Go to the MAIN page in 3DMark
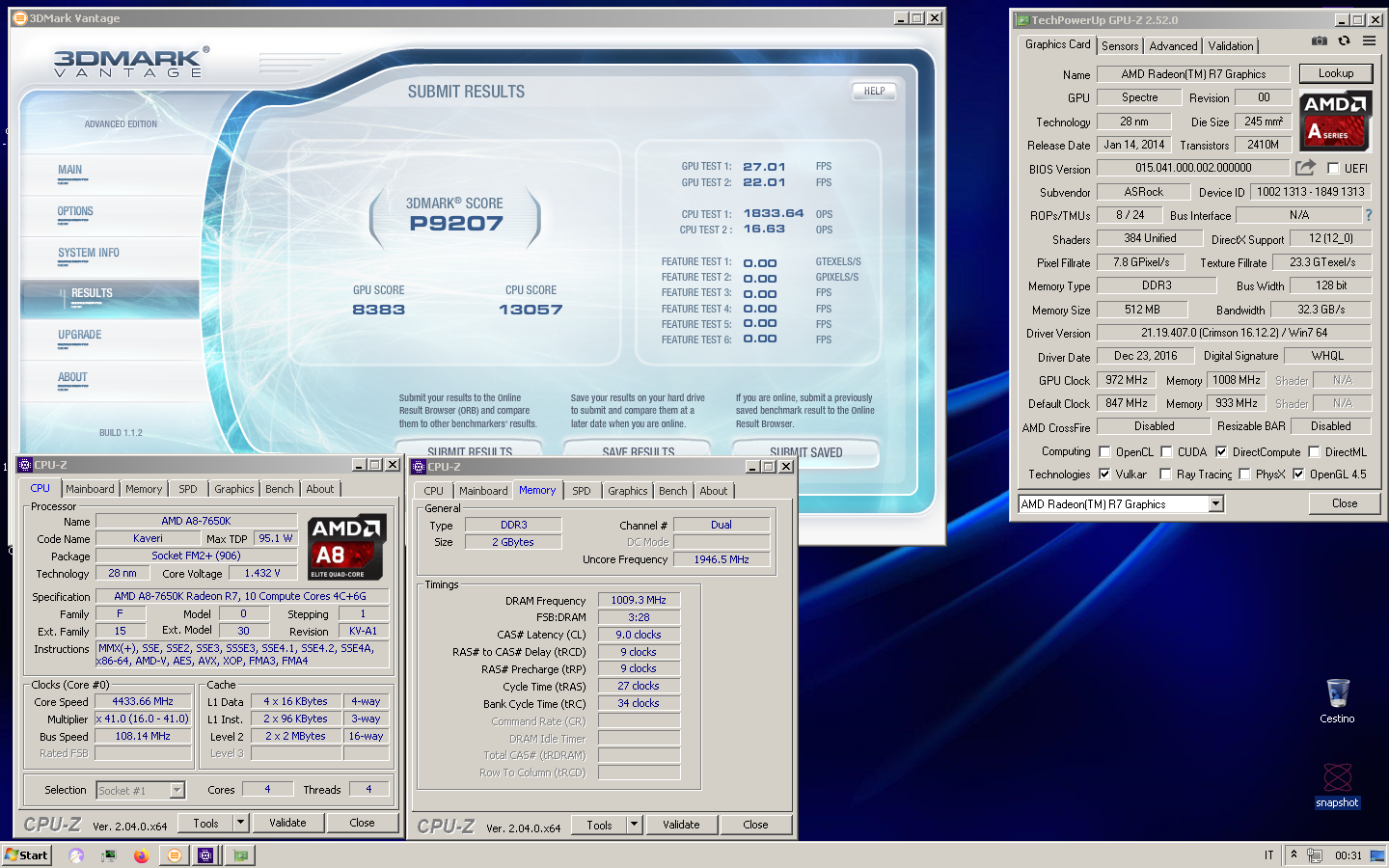 69,170
